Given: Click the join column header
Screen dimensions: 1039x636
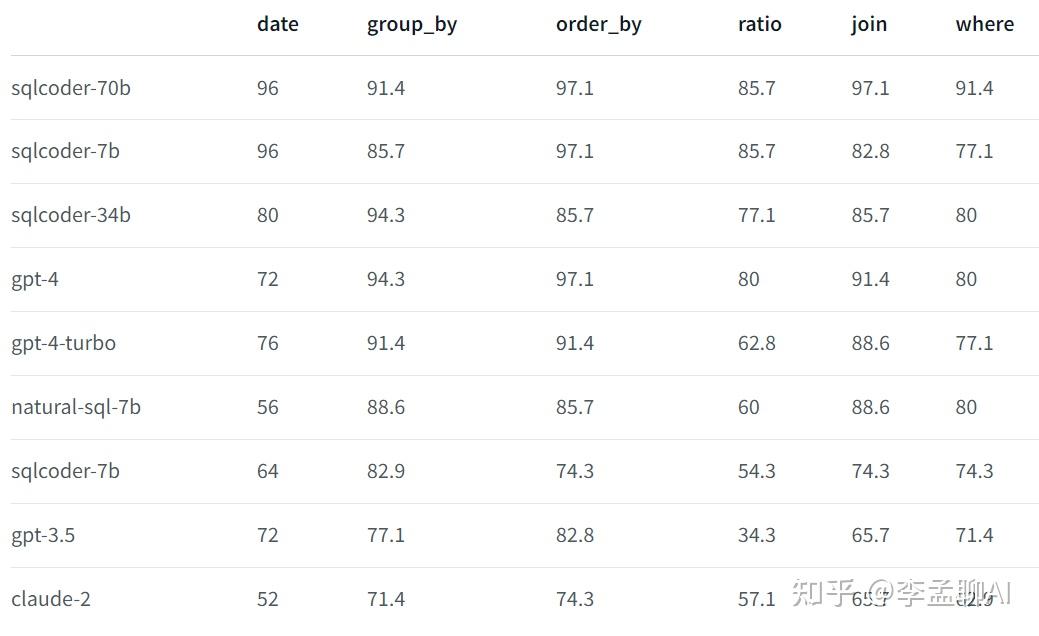Looking at the screenshot, I should (869, 26).
